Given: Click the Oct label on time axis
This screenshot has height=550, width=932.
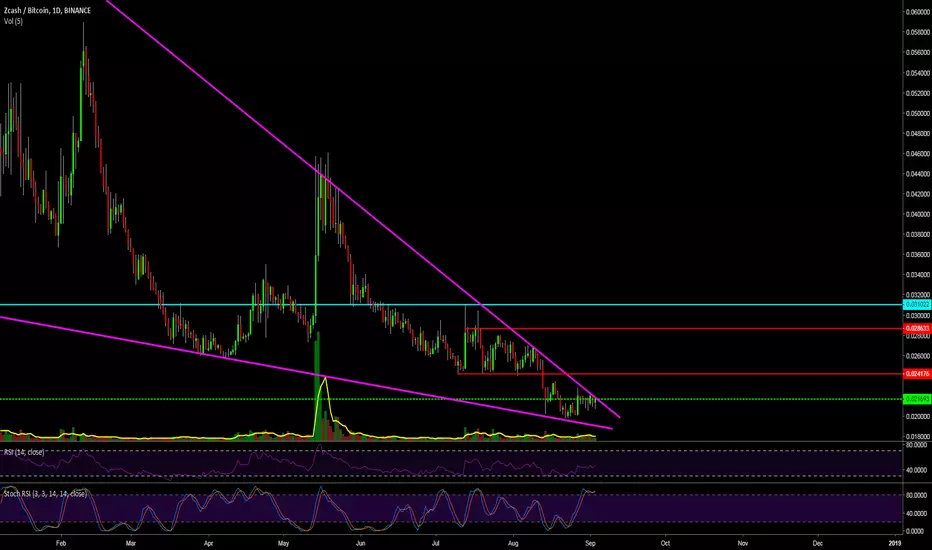Looking at the screenshot, I should coord(666,543).
